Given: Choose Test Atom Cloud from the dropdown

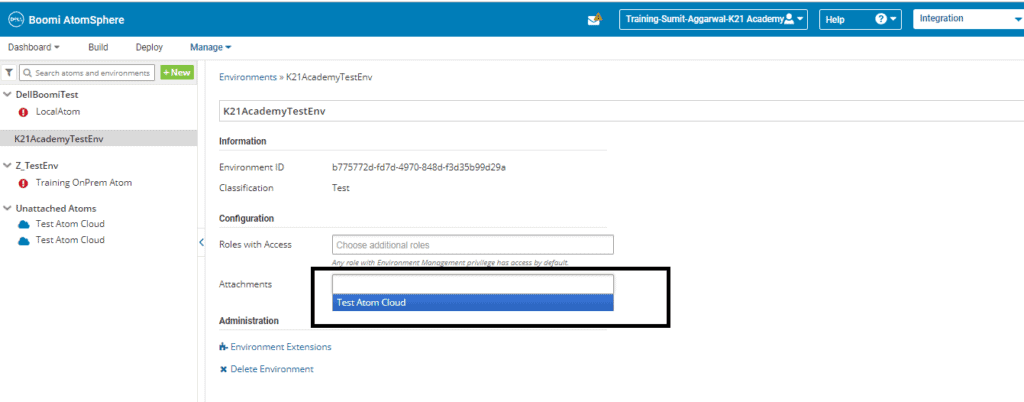Looking at the screenshot, I should (473, 302).
